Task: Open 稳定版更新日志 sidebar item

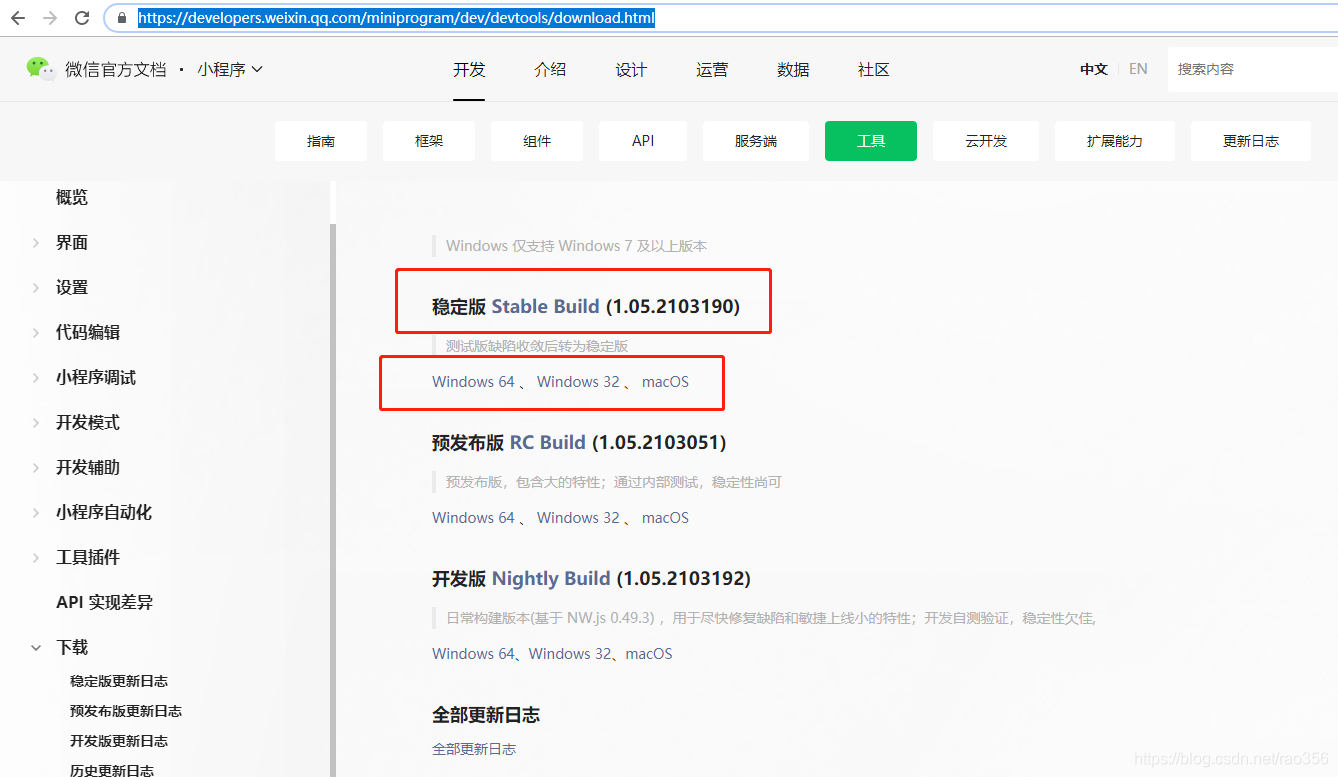Action: [119, 681]
